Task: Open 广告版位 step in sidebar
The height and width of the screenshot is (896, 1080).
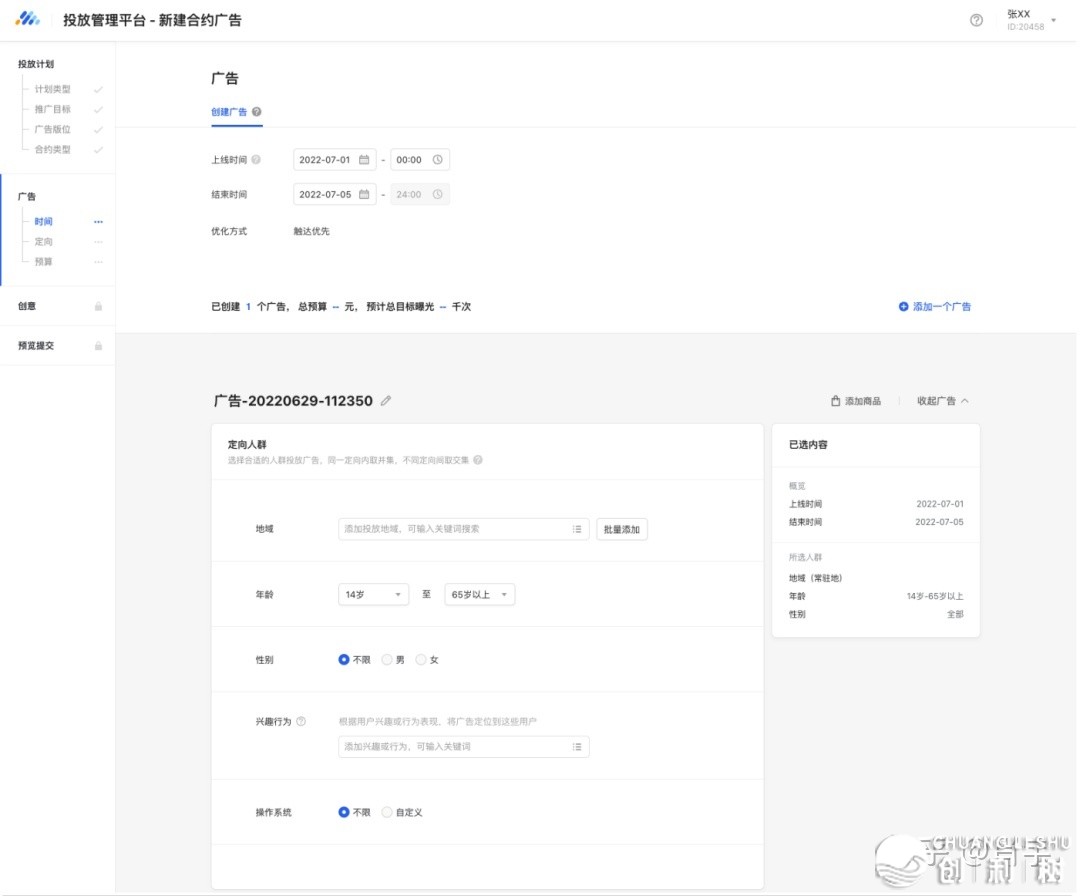Action: click(x=53, y=129)
